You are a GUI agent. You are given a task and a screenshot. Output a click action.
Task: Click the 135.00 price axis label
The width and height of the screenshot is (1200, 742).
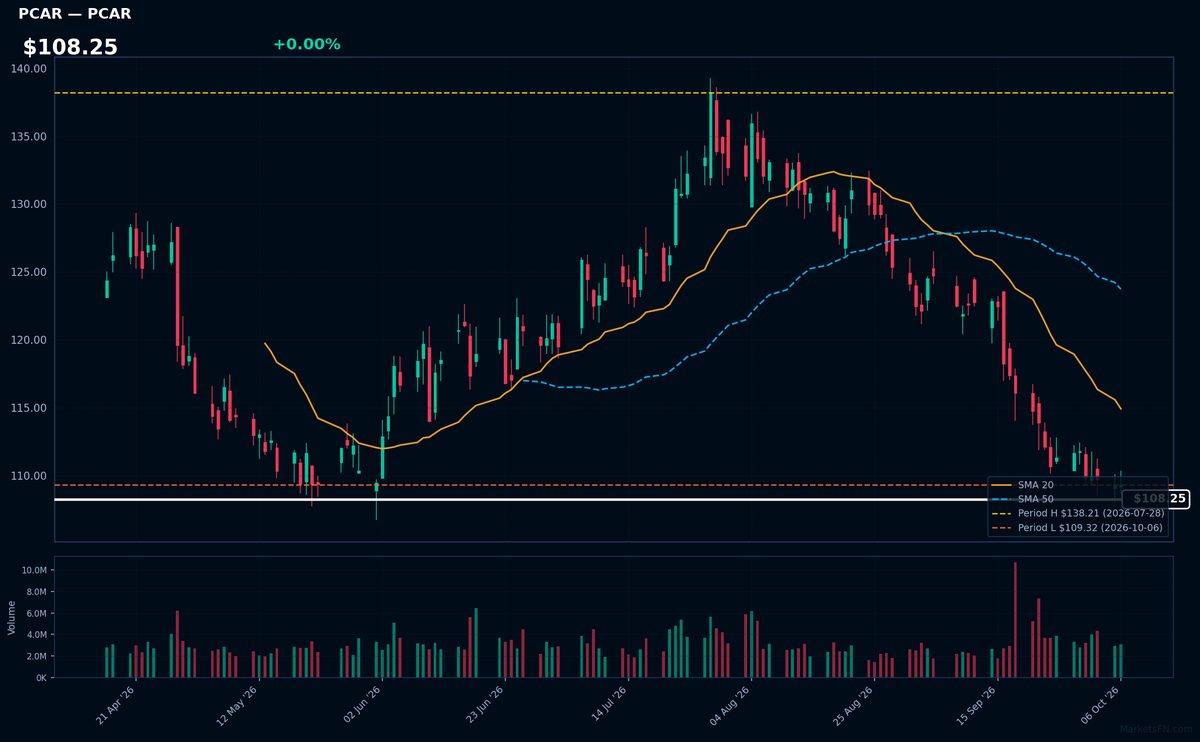(x=30, y=137)
